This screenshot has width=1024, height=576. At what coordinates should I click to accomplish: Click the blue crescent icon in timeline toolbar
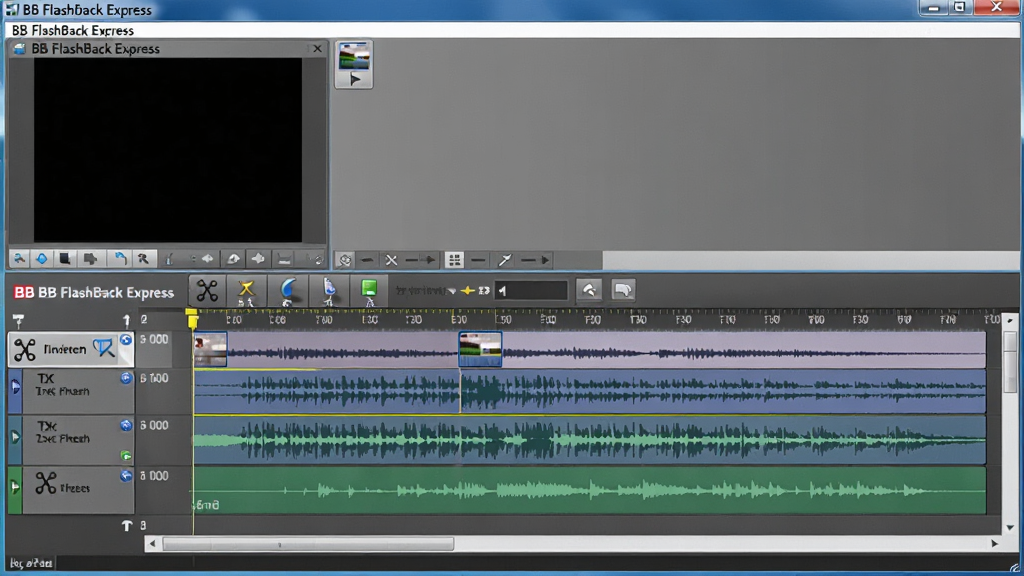click(x=287, y=291)
